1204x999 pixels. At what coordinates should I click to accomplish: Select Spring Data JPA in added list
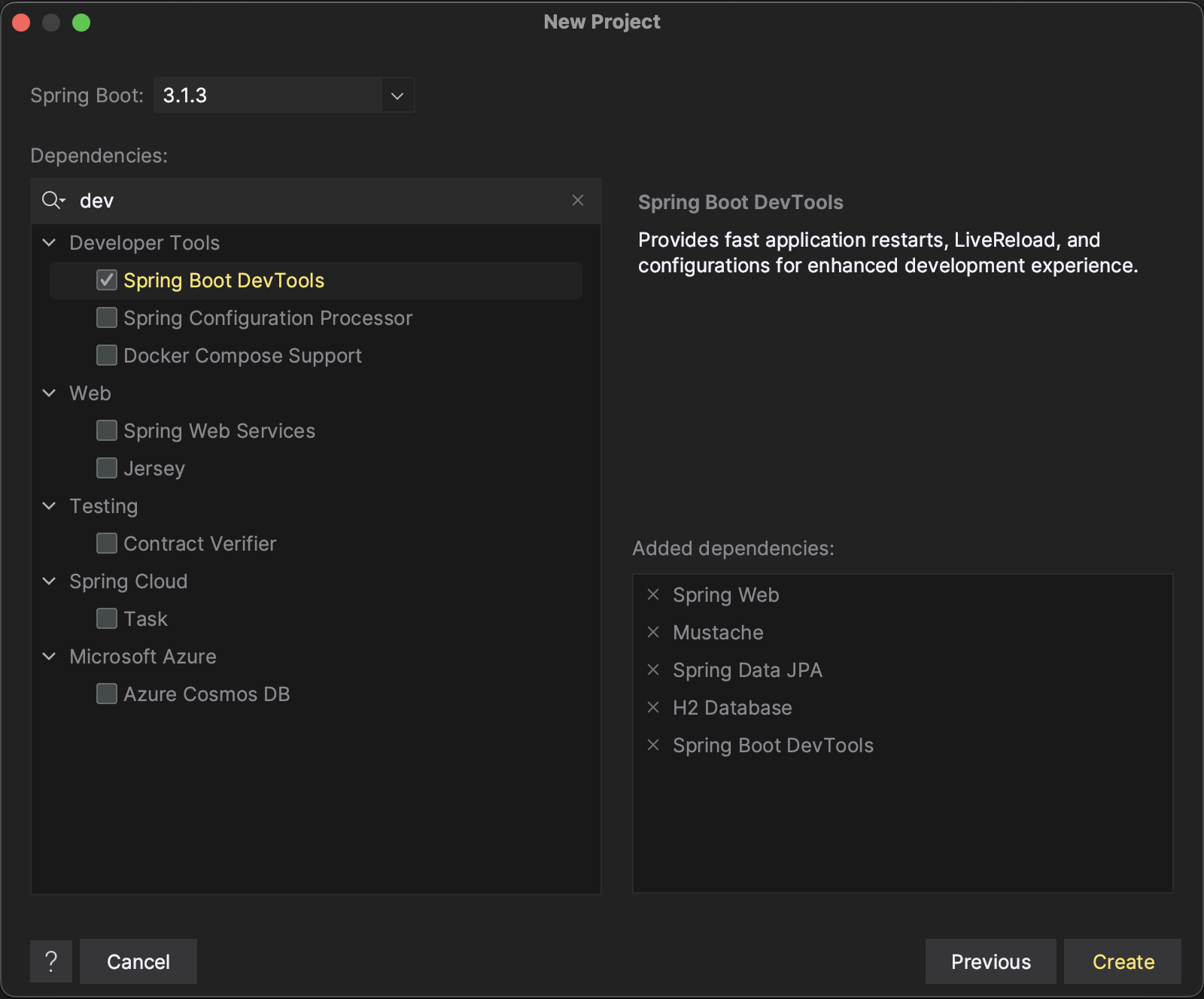tap(747, 670)
